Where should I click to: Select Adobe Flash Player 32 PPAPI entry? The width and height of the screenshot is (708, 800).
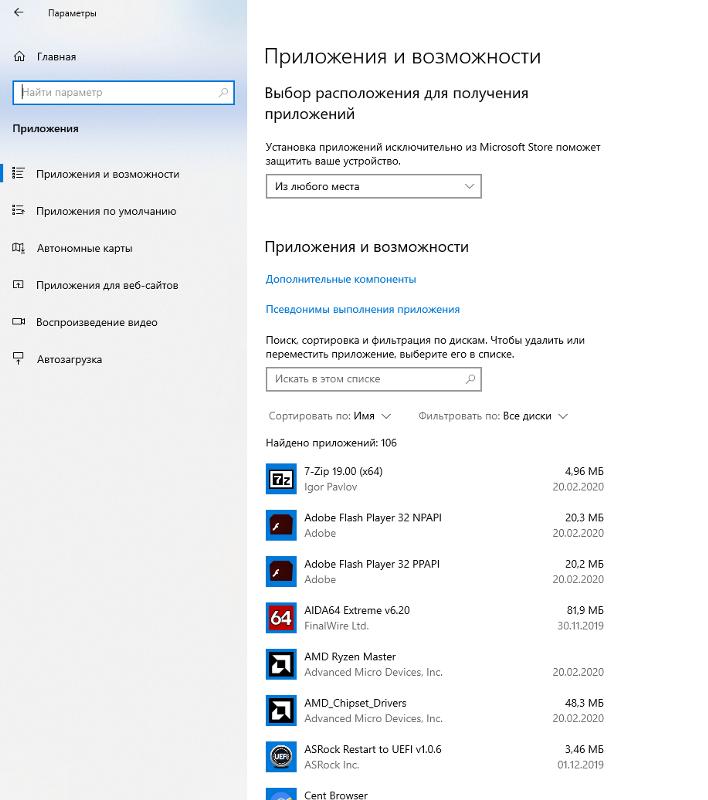tap(435, 571)
